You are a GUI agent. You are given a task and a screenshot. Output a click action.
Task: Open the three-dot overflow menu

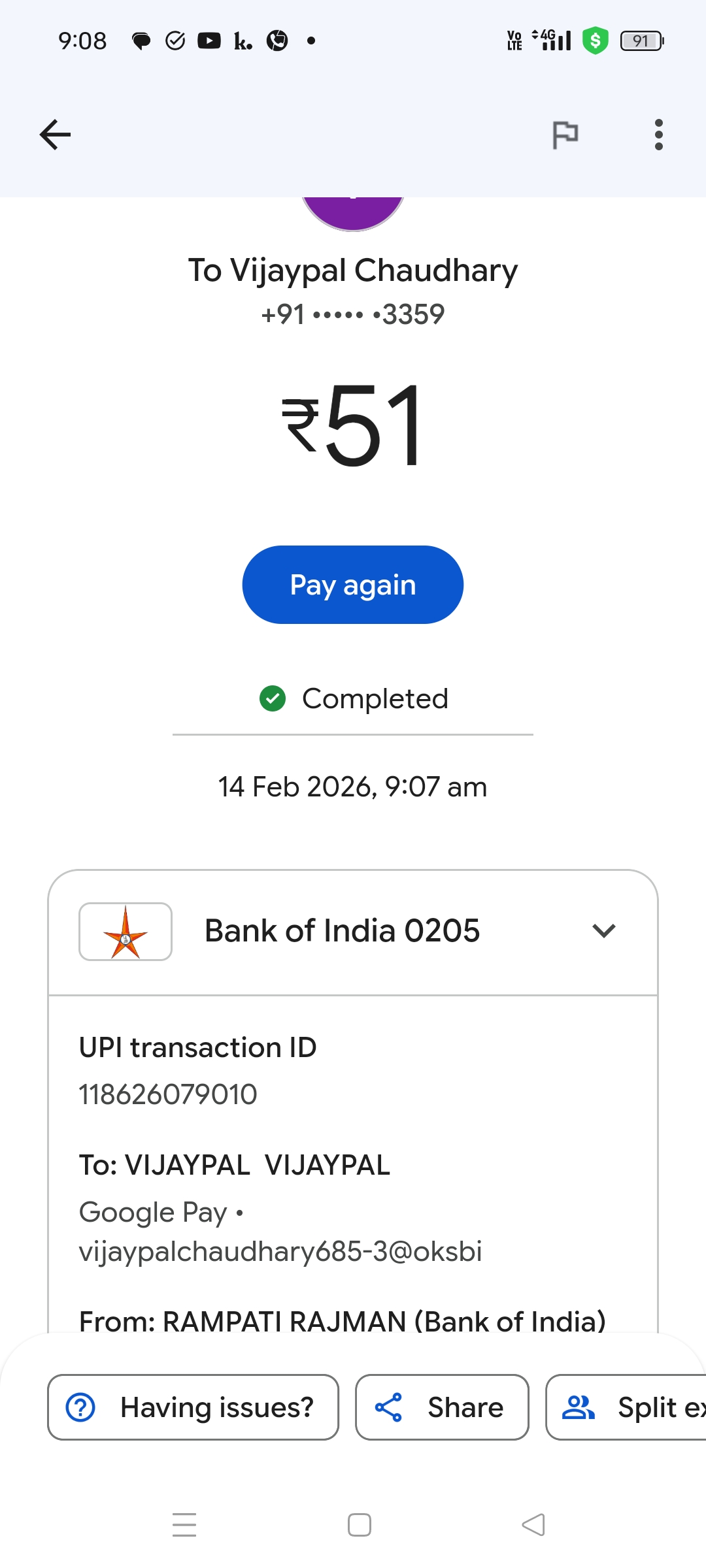coord(658,135)
